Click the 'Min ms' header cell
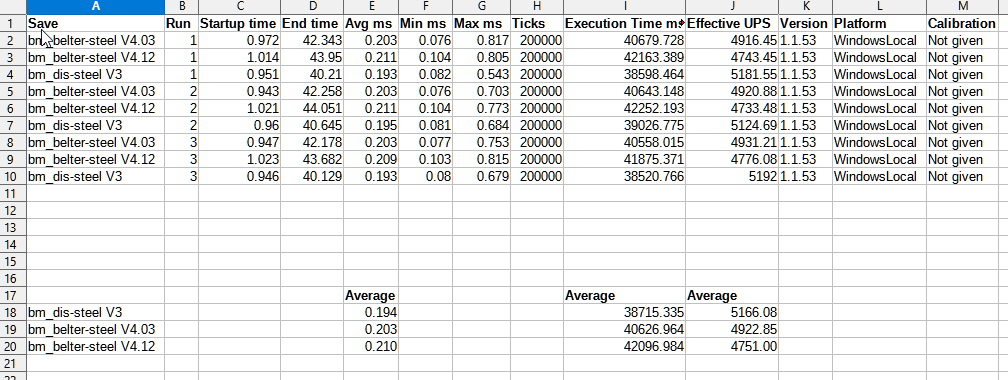The height and width of the screenshot is (380, 1008). [x=426, y=23]
